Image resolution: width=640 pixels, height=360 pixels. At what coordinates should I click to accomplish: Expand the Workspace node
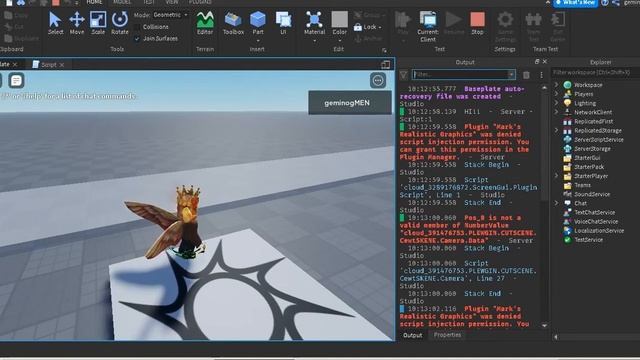[x=556, y=85]
